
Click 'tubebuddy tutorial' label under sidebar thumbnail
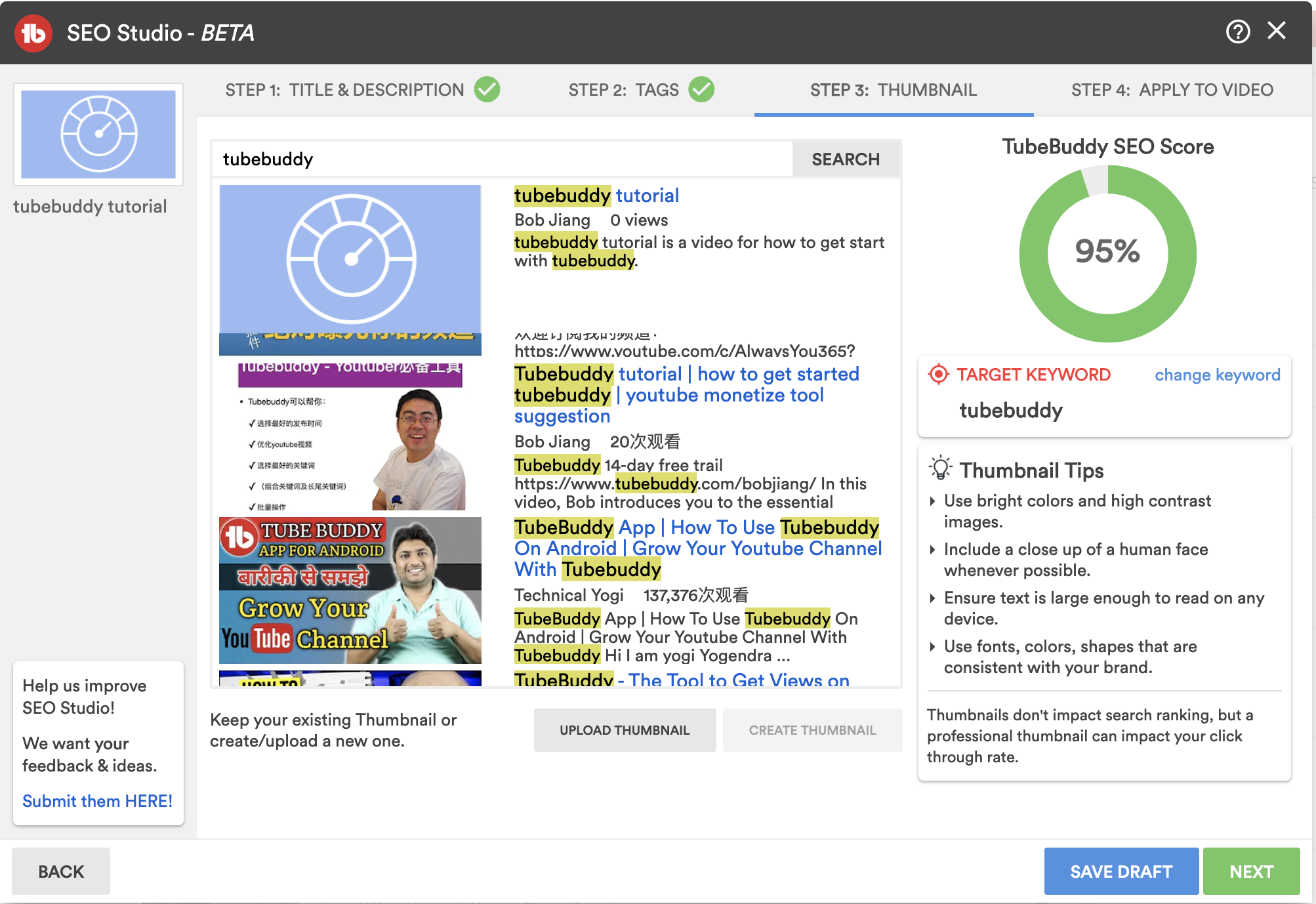(90, 207)
